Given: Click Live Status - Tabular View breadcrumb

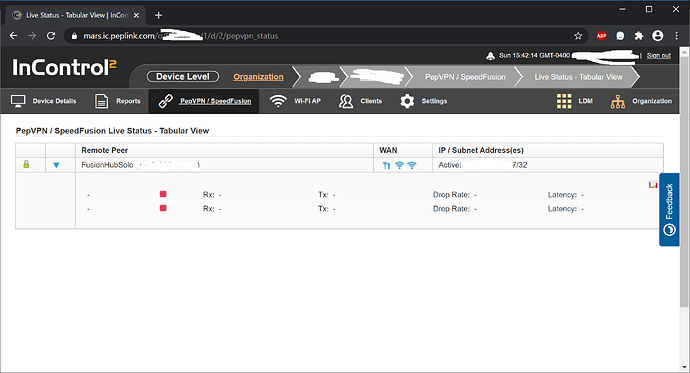Looking at the screenshot, I should pyautogui.click(x=579, y=77).
